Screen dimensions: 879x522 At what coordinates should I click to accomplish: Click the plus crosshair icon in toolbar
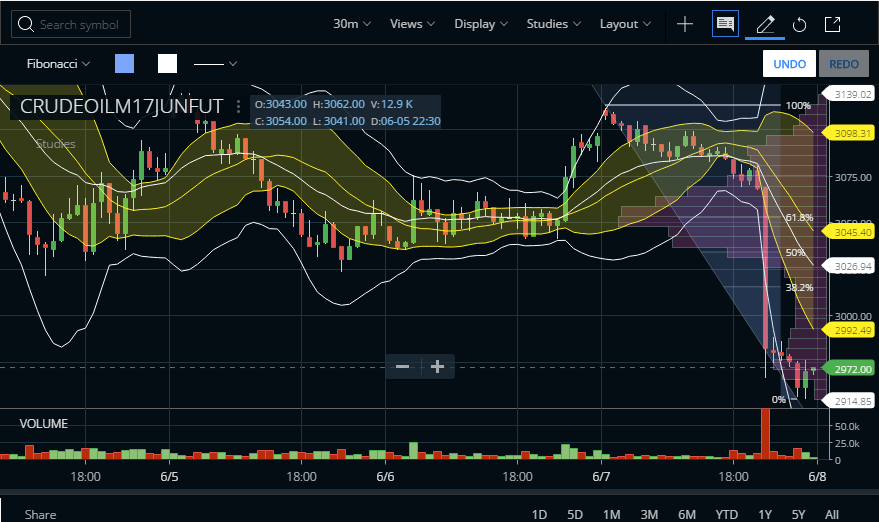pos(685,24)
